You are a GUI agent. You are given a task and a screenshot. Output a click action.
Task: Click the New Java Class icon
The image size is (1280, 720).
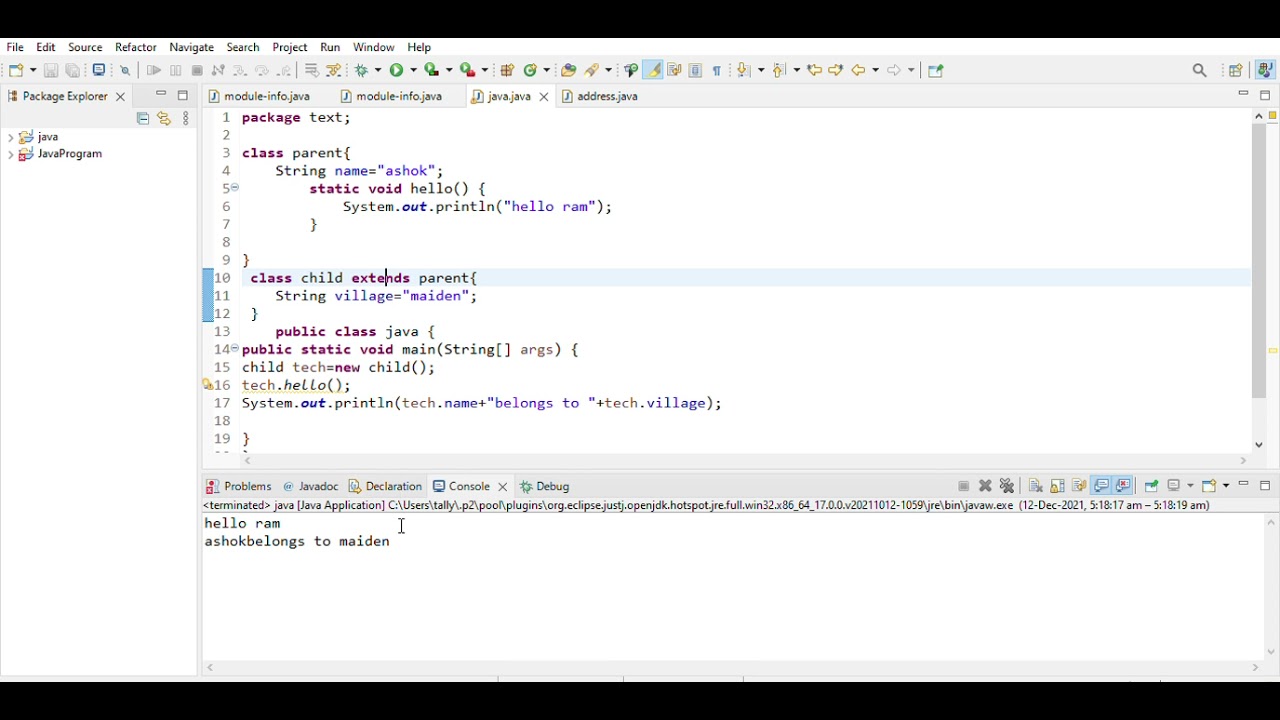(530, 70)
